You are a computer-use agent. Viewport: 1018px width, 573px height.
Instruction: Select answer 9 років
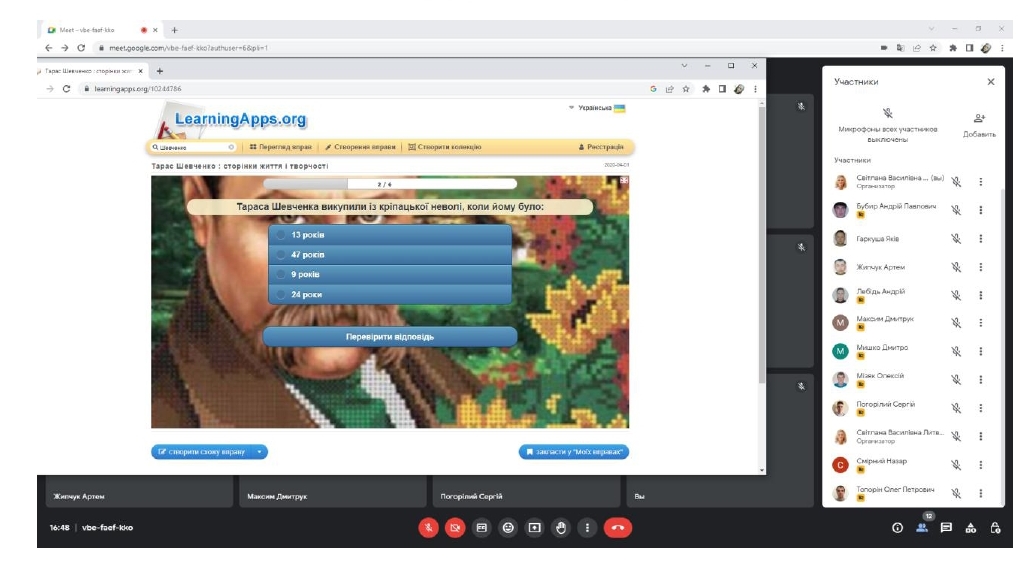pos(390,274)
